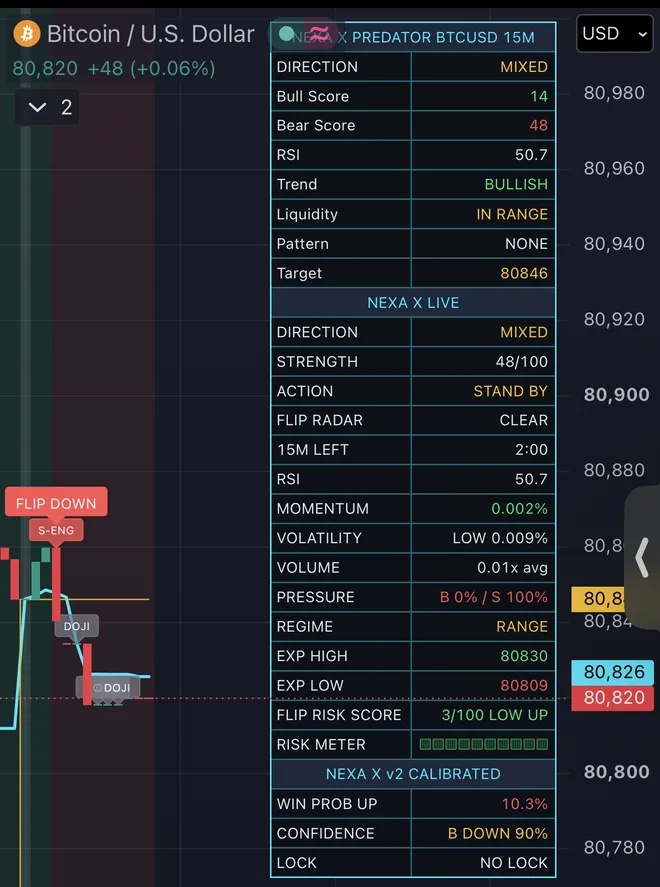Click the red 80,820 price axis label
Viewport: 660px width, 887px height.
click(613, 697)
